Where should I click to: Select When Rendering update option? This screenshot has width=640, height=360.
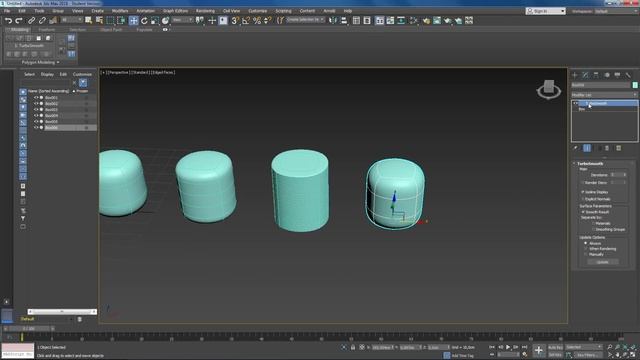coord(586,249)
